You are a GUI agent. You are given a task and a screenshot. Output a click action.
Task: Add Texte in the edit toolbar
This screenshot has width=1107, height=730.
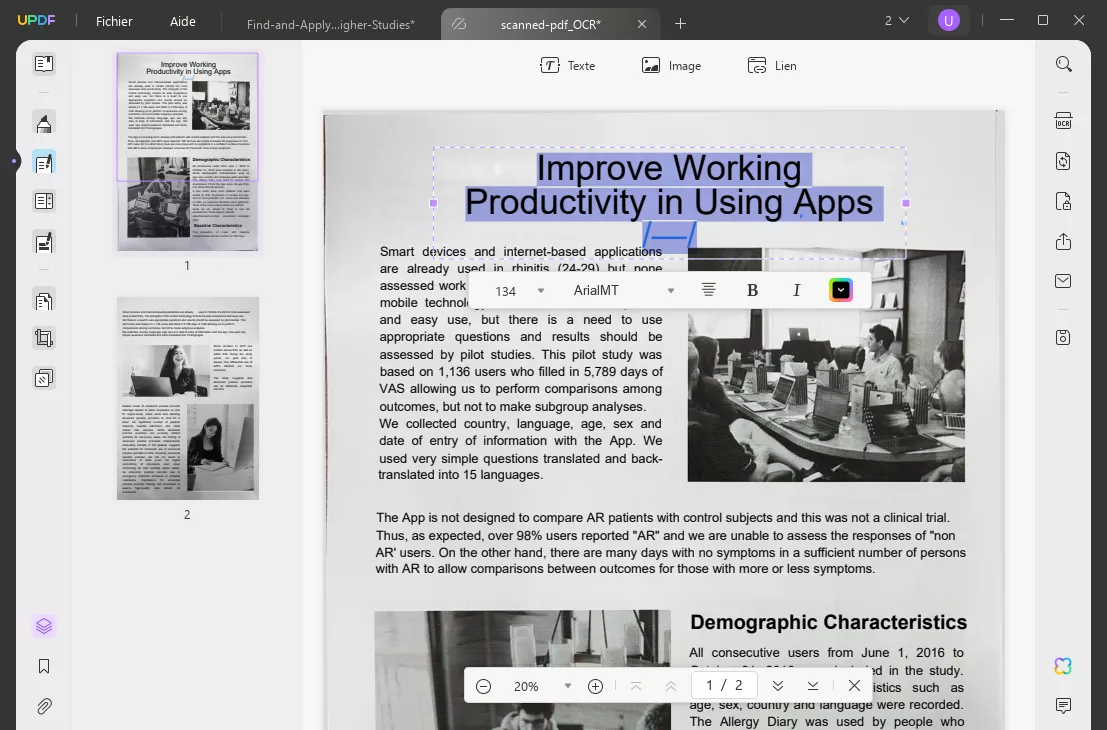click(x=568, y=66)
